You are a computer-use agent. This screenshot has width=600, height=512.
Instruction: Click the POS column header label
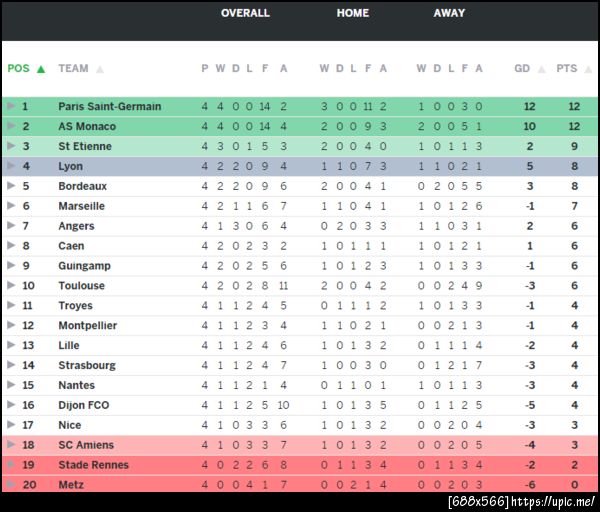pyautogui.click(x=18, y=69)
